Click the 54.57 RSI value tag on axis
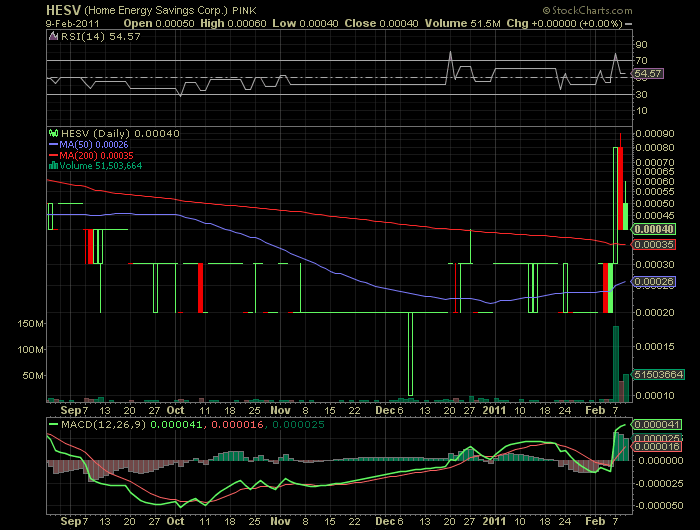This screenshot has width=700, height=530. [x=648, y=74]
